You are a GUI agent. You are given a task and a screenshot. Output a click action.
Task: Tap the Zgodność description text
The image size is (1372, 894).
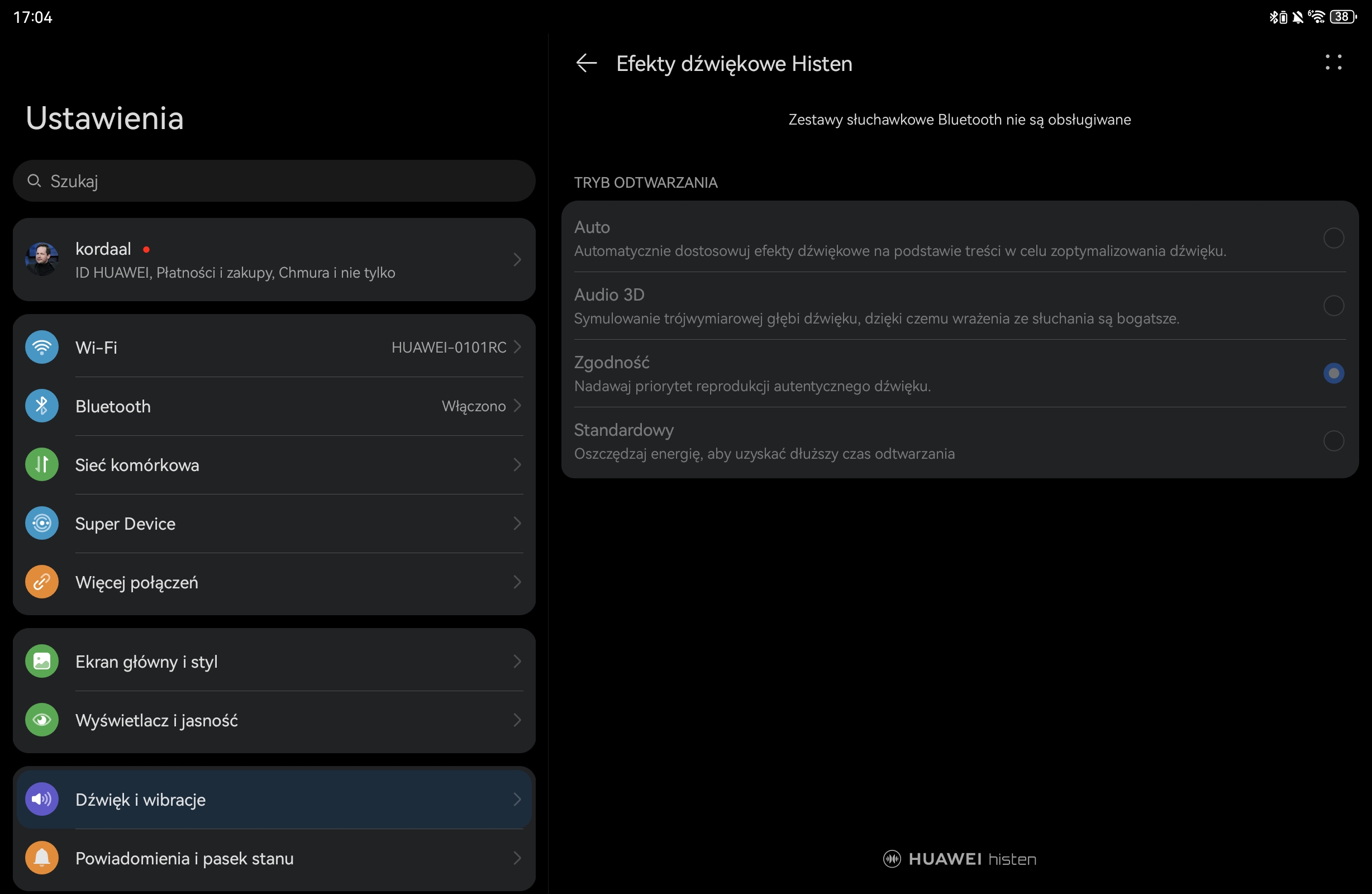(x=752, y=386)
